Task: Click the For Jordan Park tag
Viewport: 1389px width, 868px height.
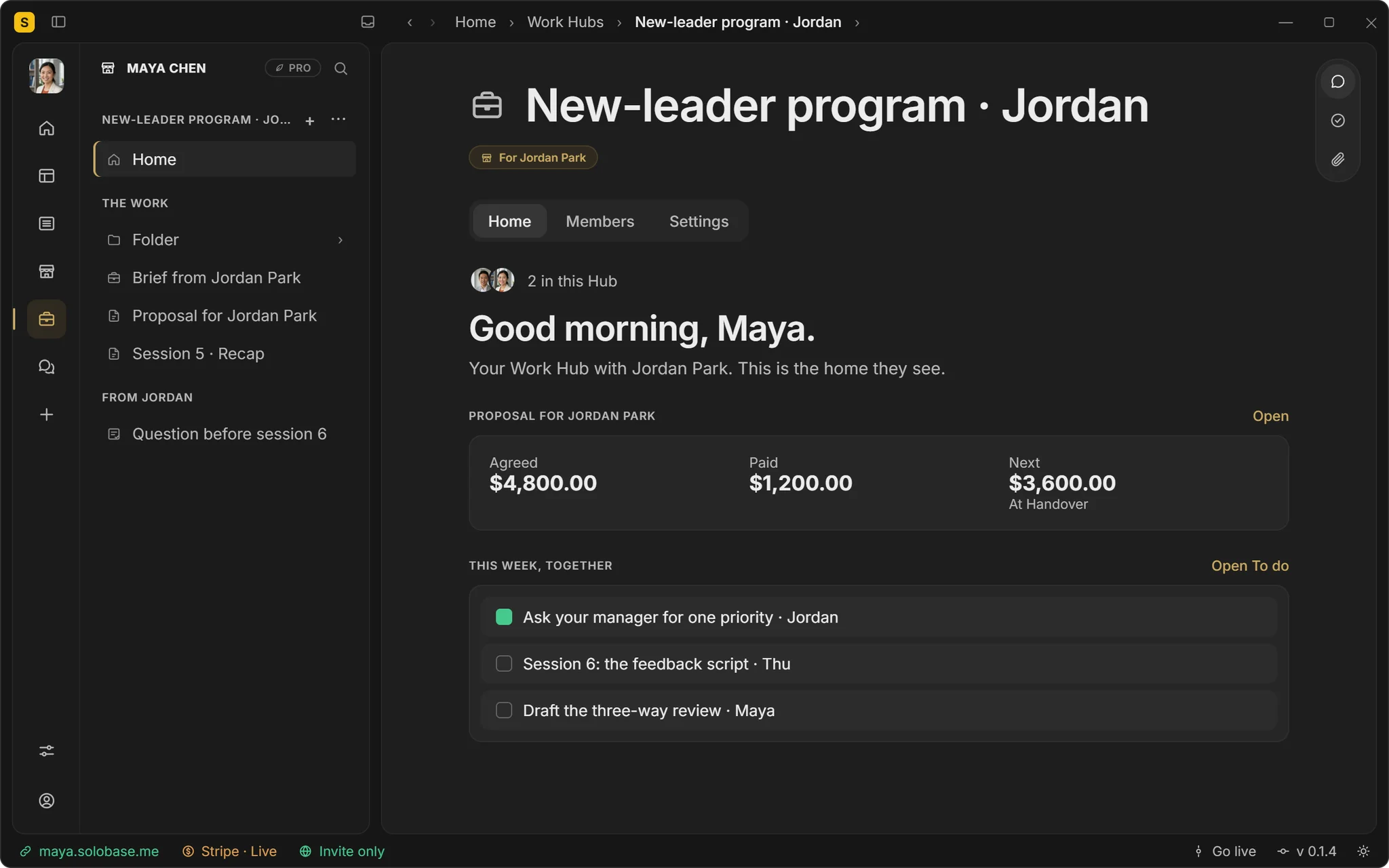Action: coord(533,157)
